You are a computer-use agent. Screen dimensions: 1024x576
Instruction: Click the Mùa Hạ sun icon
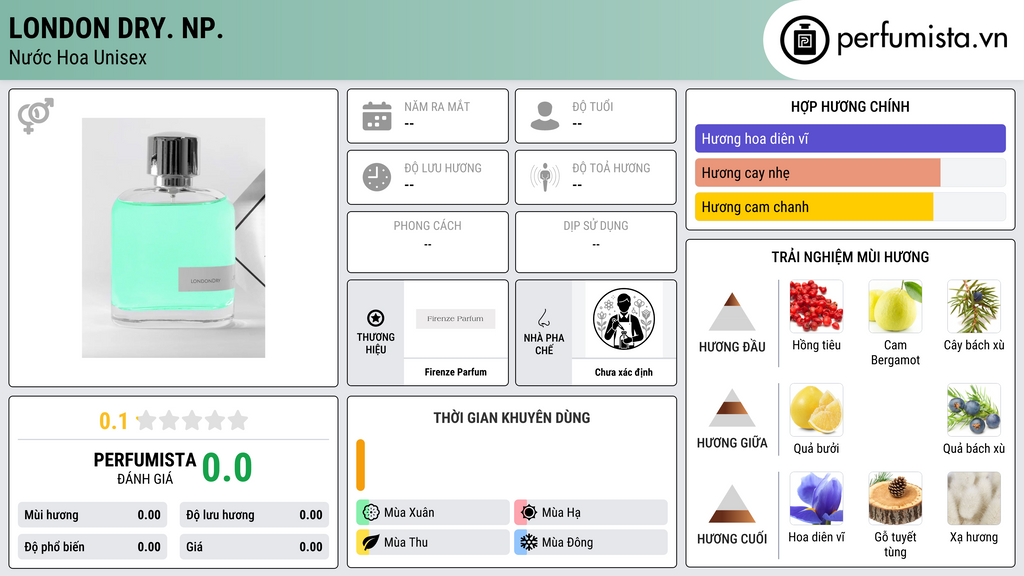coord(529,513)
